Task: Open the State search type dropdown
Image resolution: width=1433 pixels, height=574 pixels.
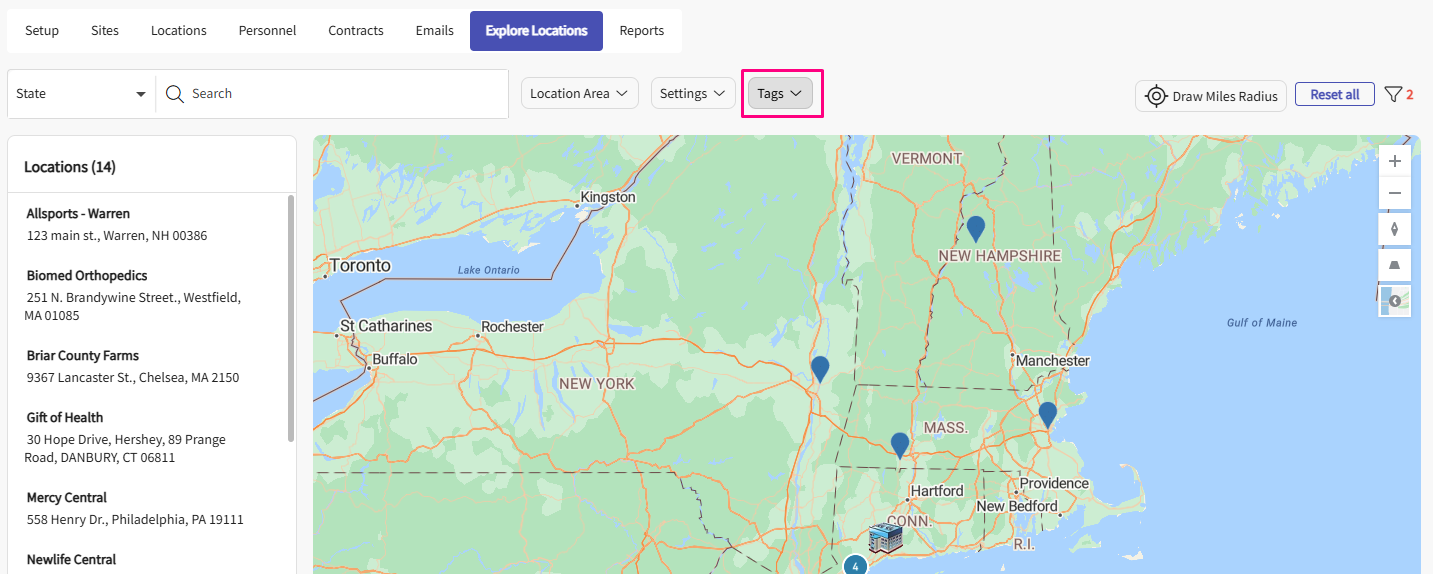Action: tap(81, 94)
